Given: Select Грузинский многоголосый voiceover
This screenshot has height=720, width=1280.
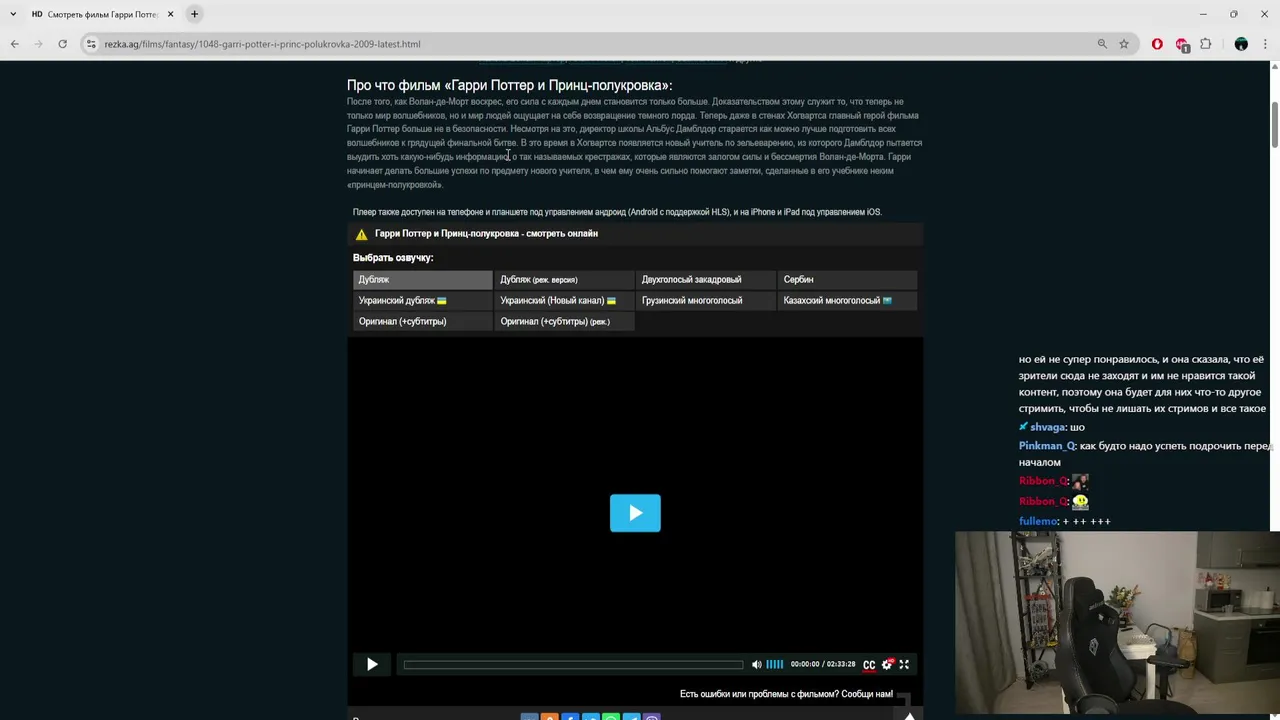Looking at the screenshot, I should click(x=706, y=301).
